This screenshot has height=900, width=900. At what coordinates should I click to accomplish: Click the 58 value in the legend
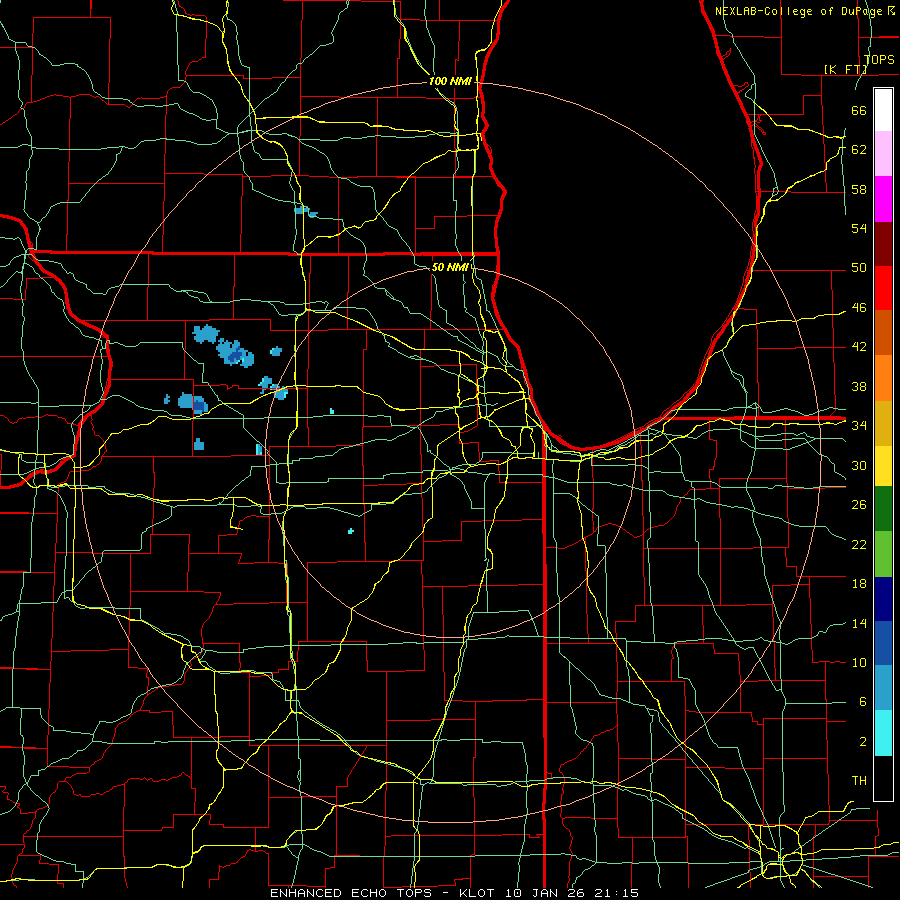pos(859,189)
